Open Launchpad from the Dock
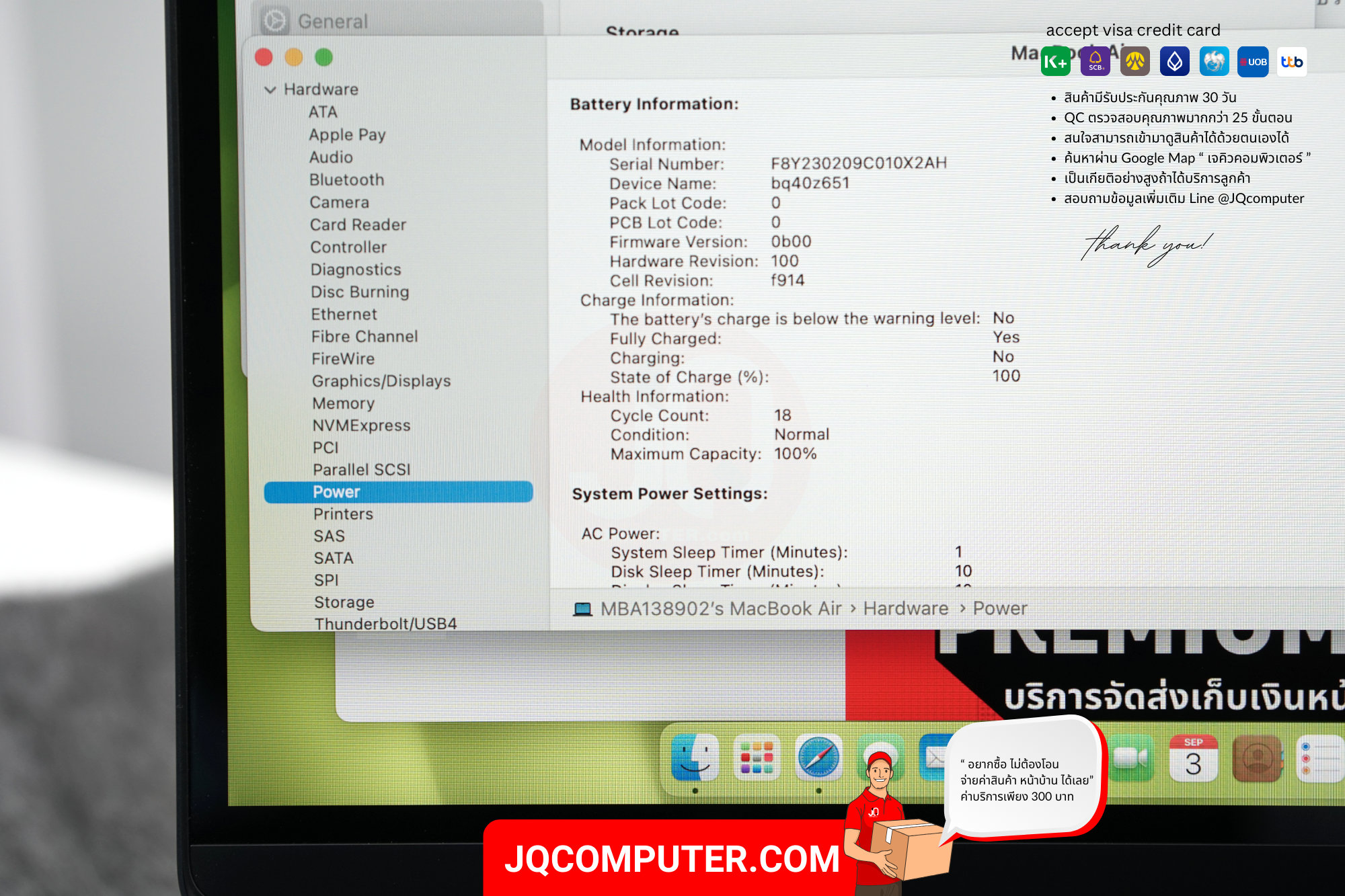Image resolution: width=1345 pixels, height=896 pixels. 757,758
